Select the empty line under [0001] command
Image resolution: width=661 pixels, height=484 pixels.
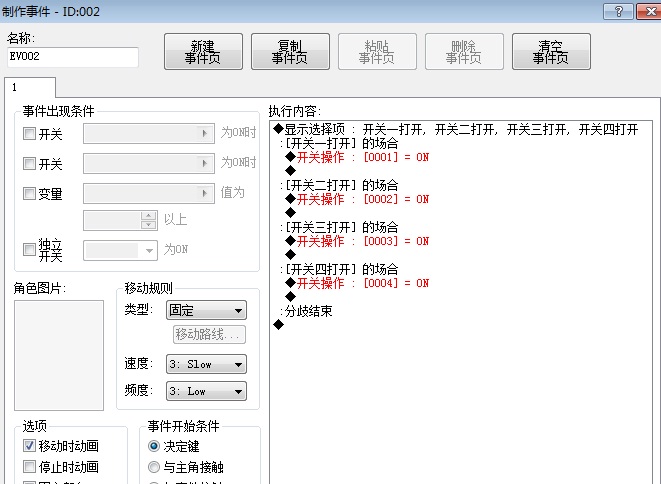[x=290, y=171]
